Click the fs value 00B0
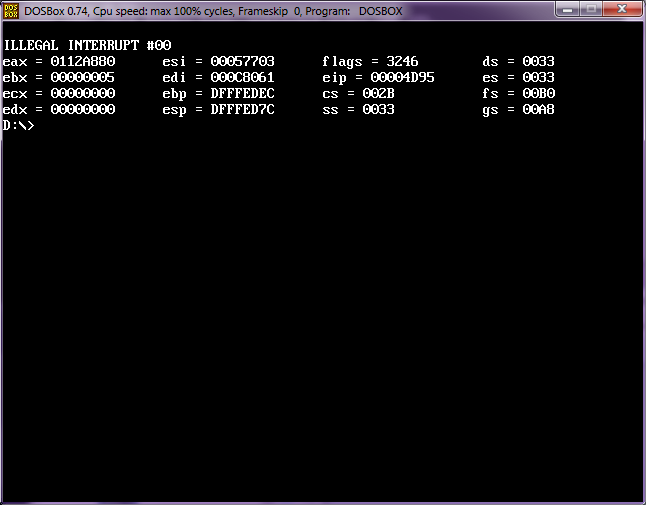 pyautogui.click(x=538, y=94)
